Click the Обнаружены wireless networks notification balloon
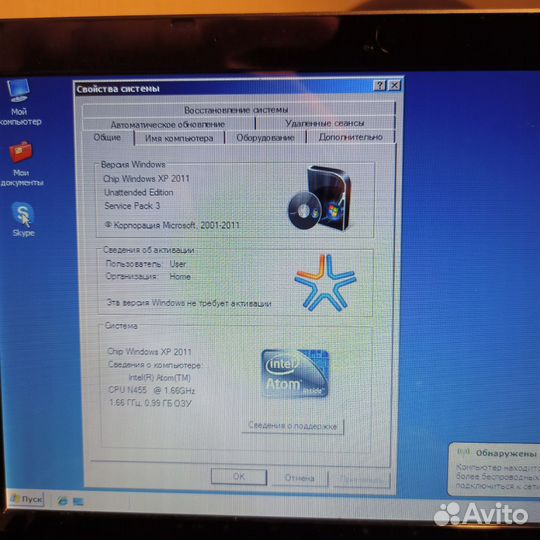Screen dimensions: 540x540 (495, 470)
